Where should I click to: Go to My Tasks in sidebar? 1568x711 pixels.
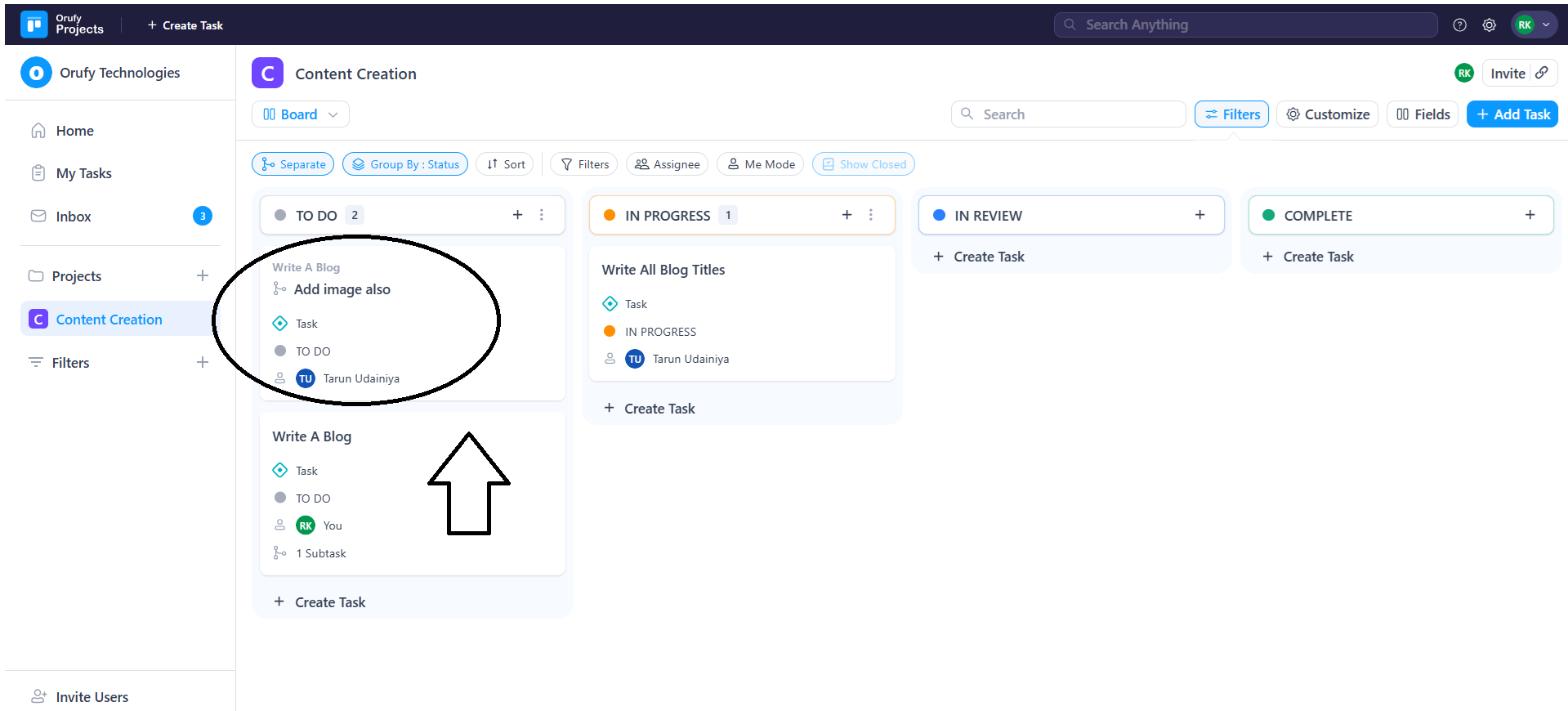pyautogui.click(x=83, y=173)
